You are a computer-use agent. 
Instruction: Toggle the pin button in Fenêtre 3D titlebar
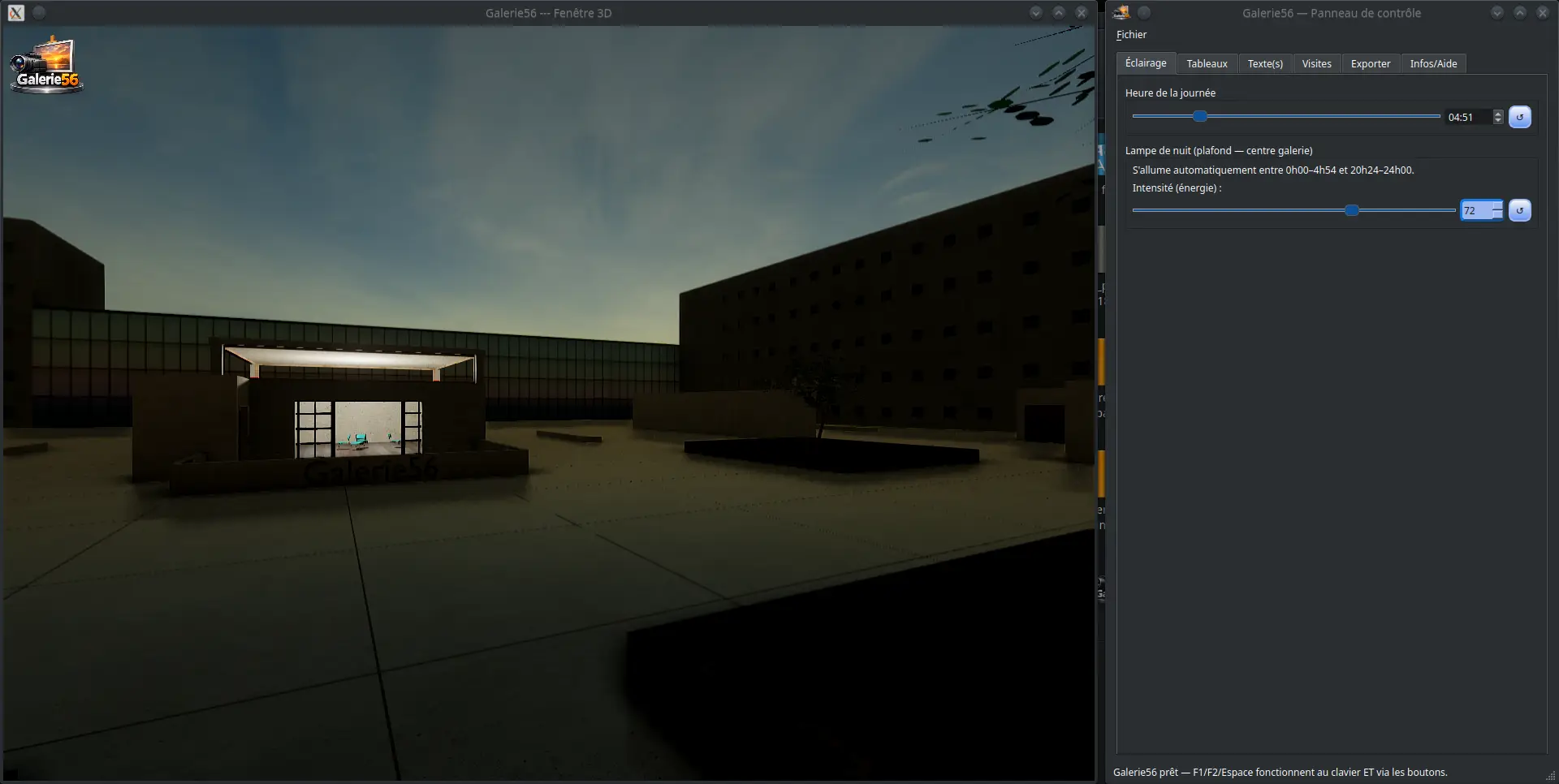[x=39, y=12]
